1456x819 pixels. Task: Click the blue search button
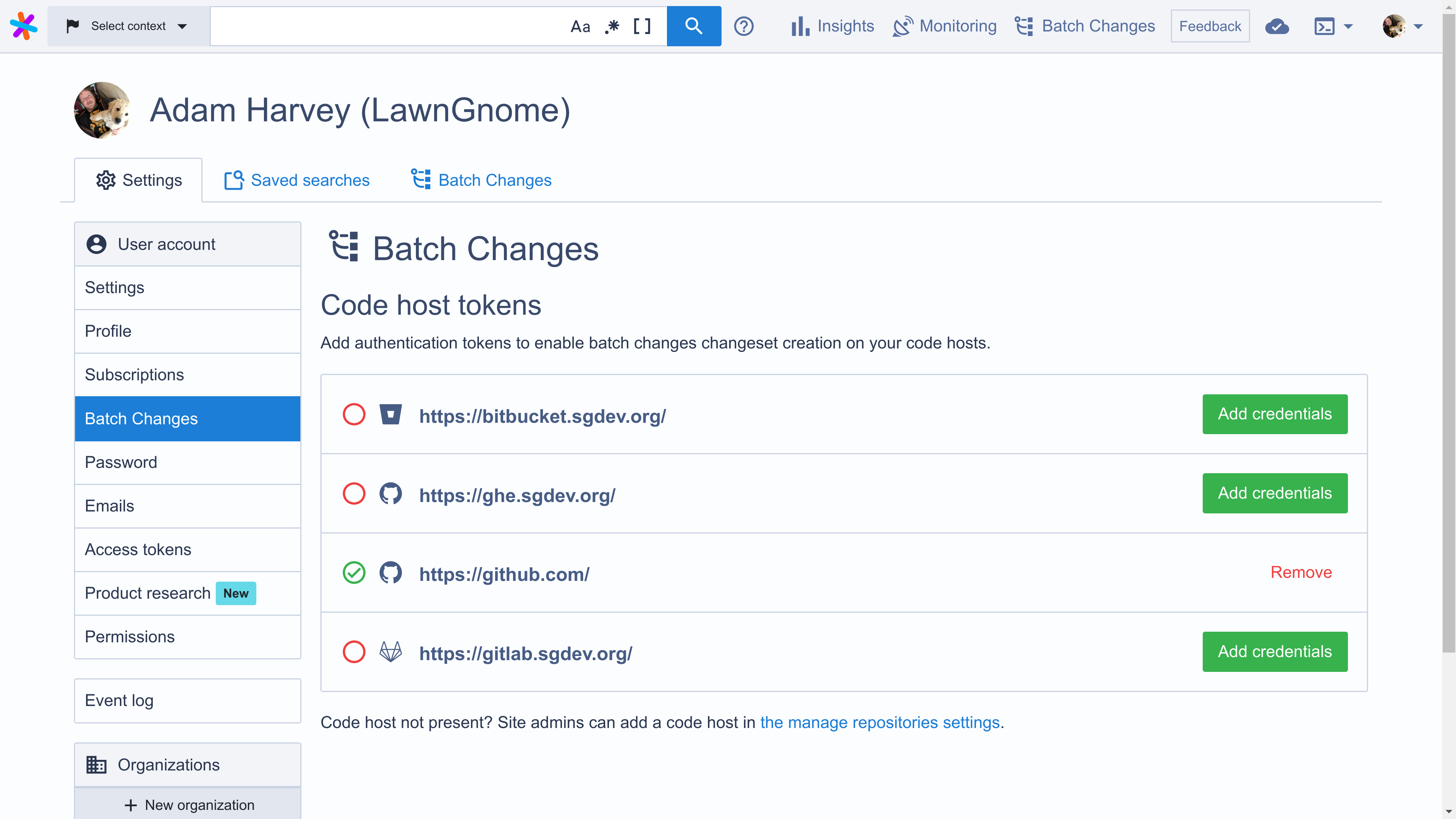click(693, 26)
